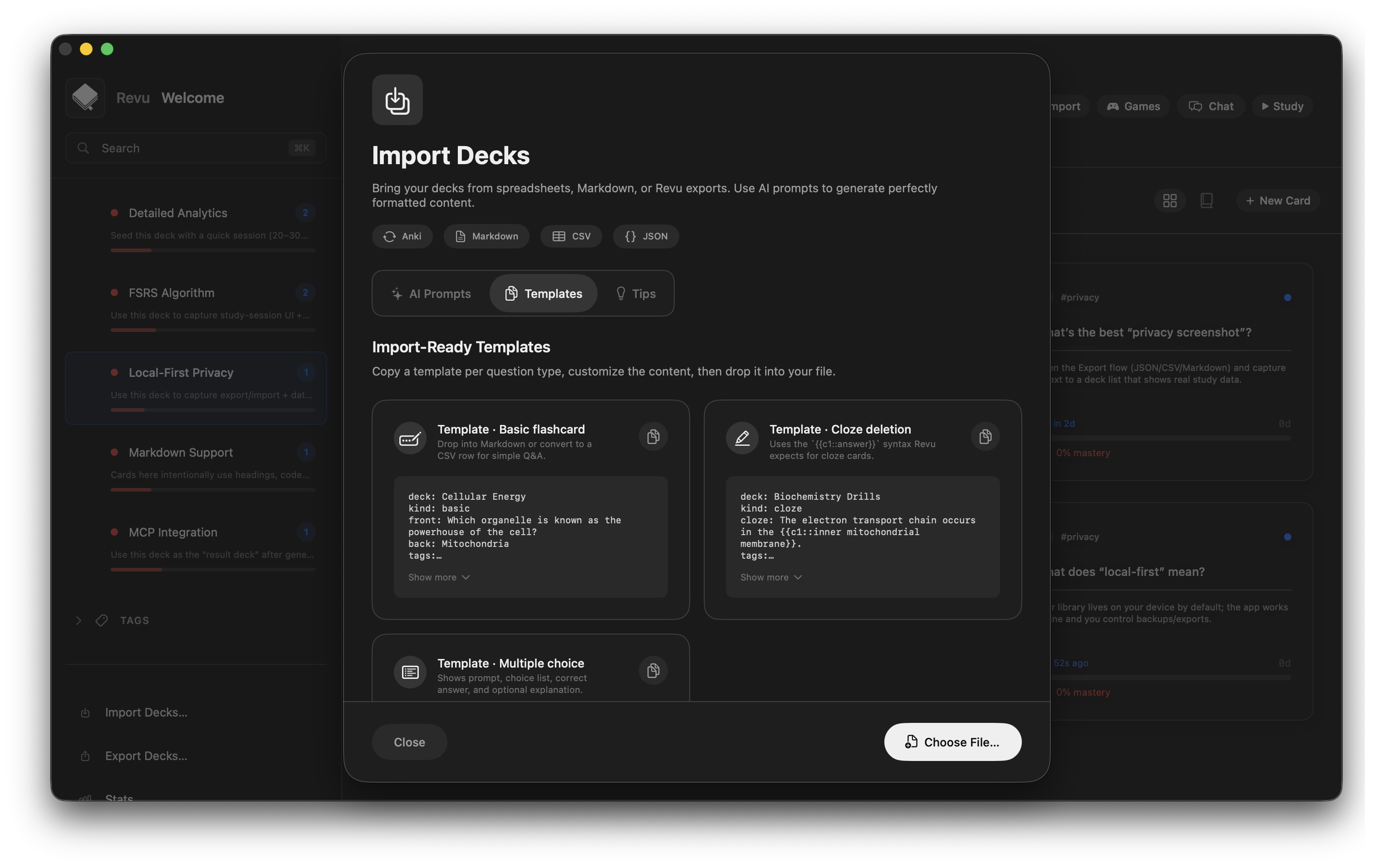Click the Detailed Analytics progress bar

(213, 250)
